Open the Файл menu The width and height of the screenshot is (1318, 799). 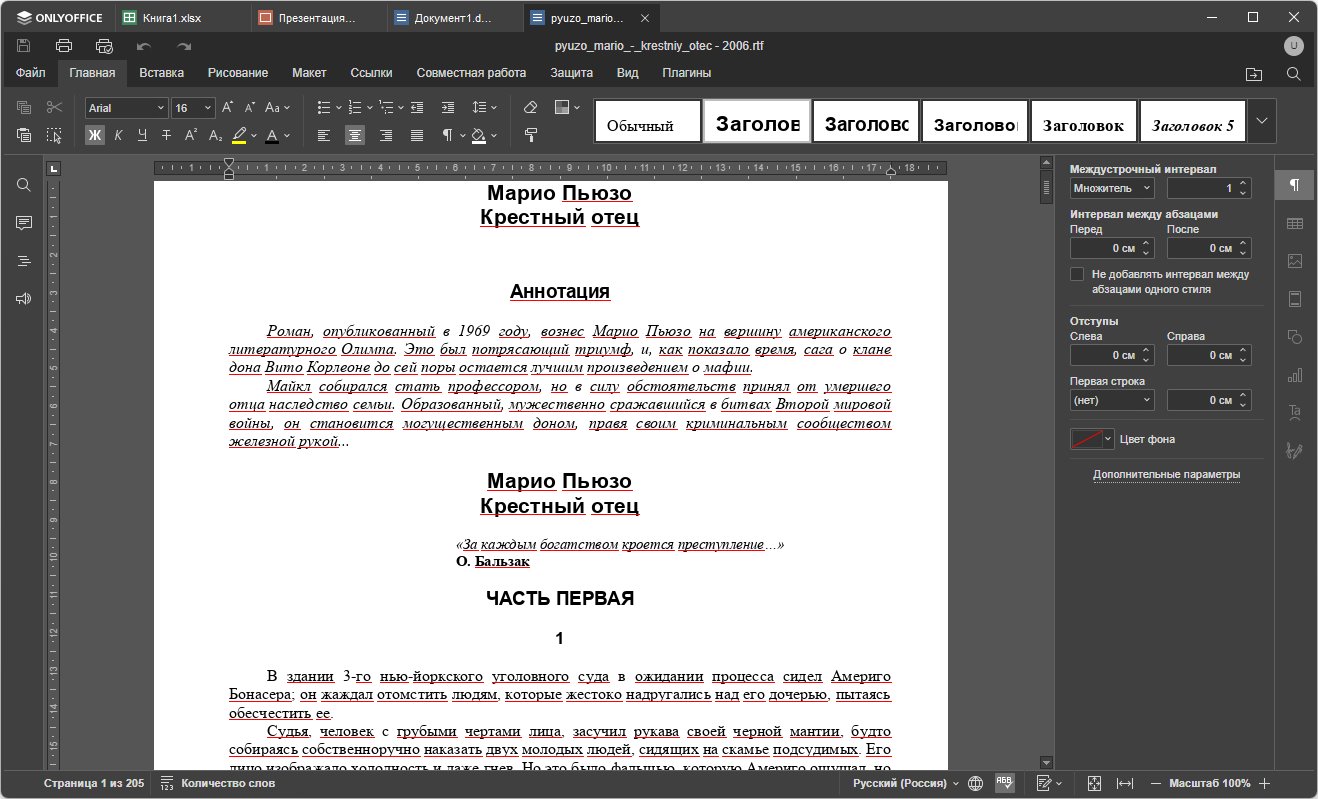point(30,73)
